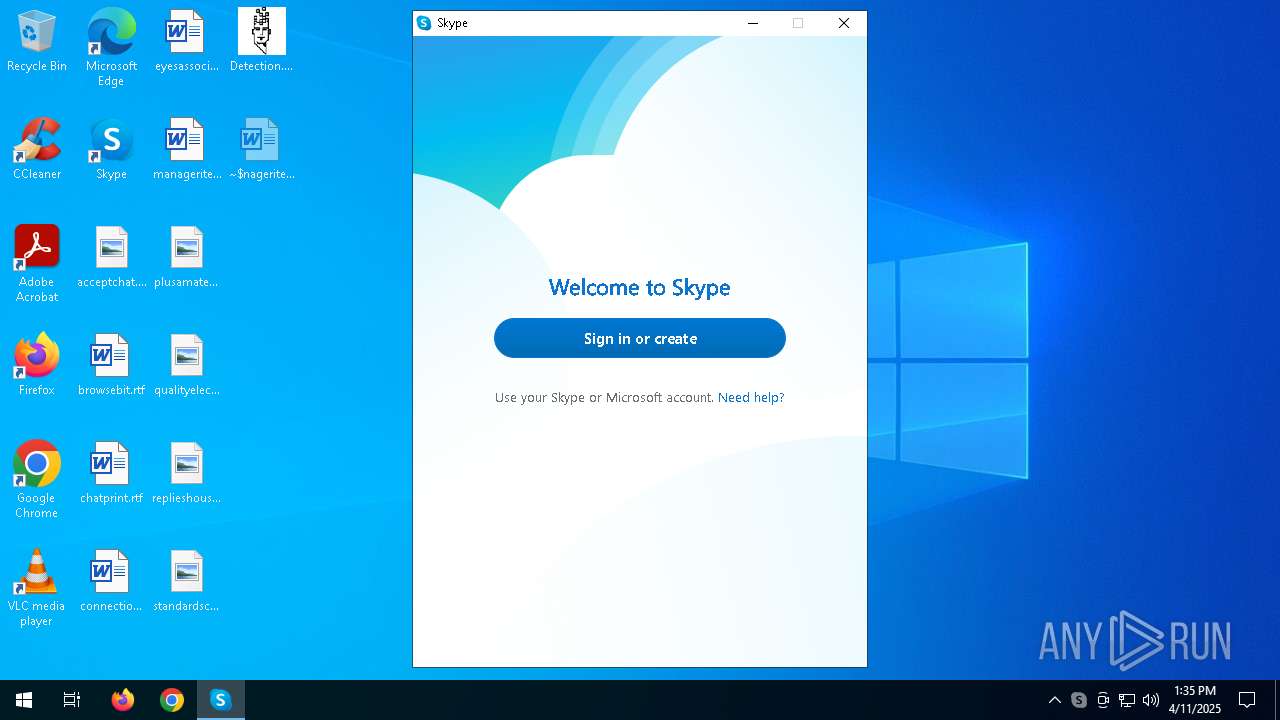Click Skype icon on taskbar
The height and width of the screenshot is (720, 1280).
click(x=221, y=700)
